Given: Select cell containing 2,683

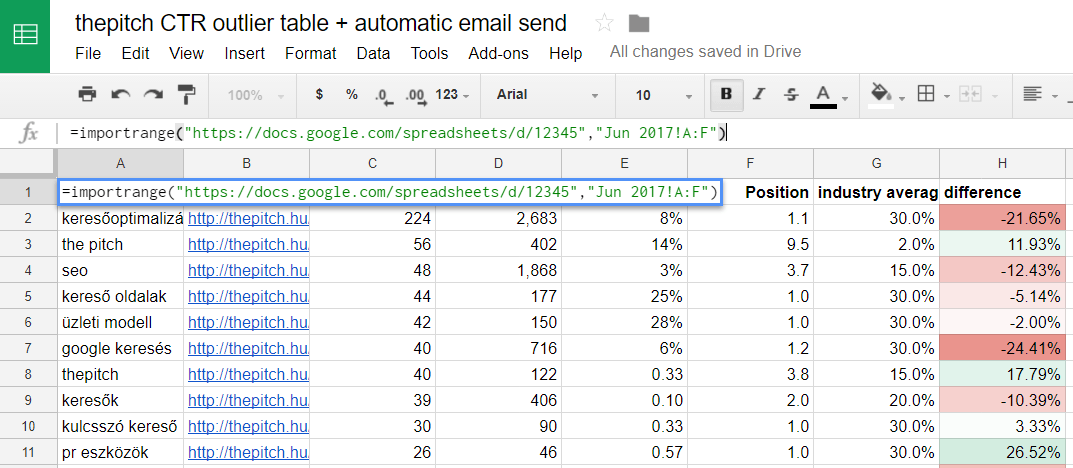Looking at the screenshot, I should [498, 218].
